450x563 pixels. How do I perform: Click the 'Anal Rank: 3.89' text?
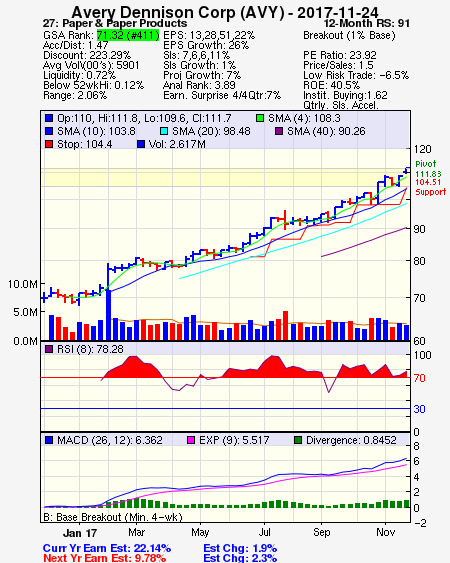199,85
